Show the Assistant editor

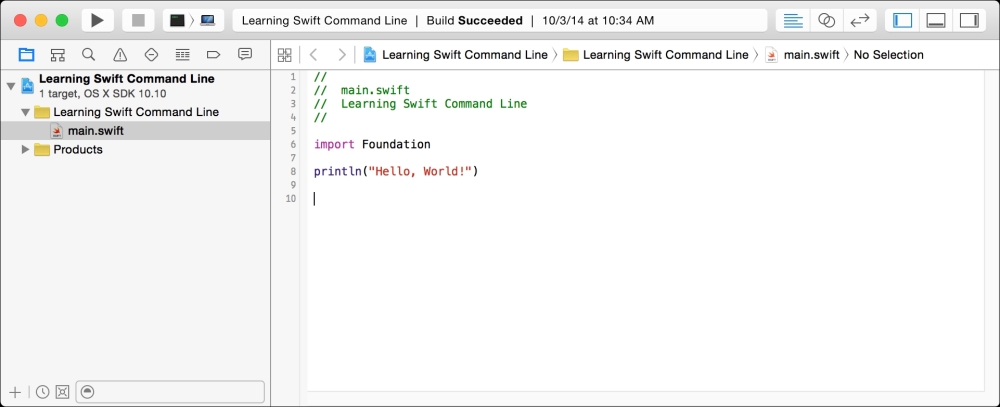(827, 20)
